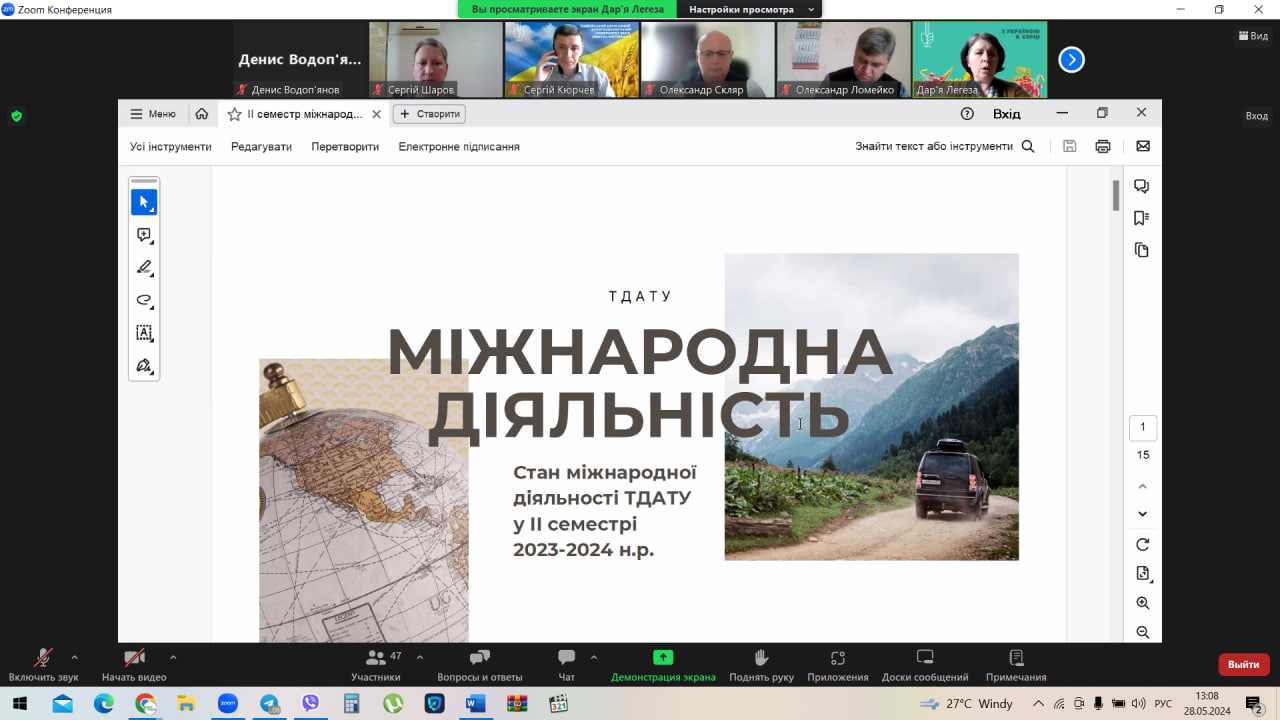Open the Acrobat home icon
The width and height of the screenshot is (1280, 720).
pyautogui.click(x=202, y=114)
